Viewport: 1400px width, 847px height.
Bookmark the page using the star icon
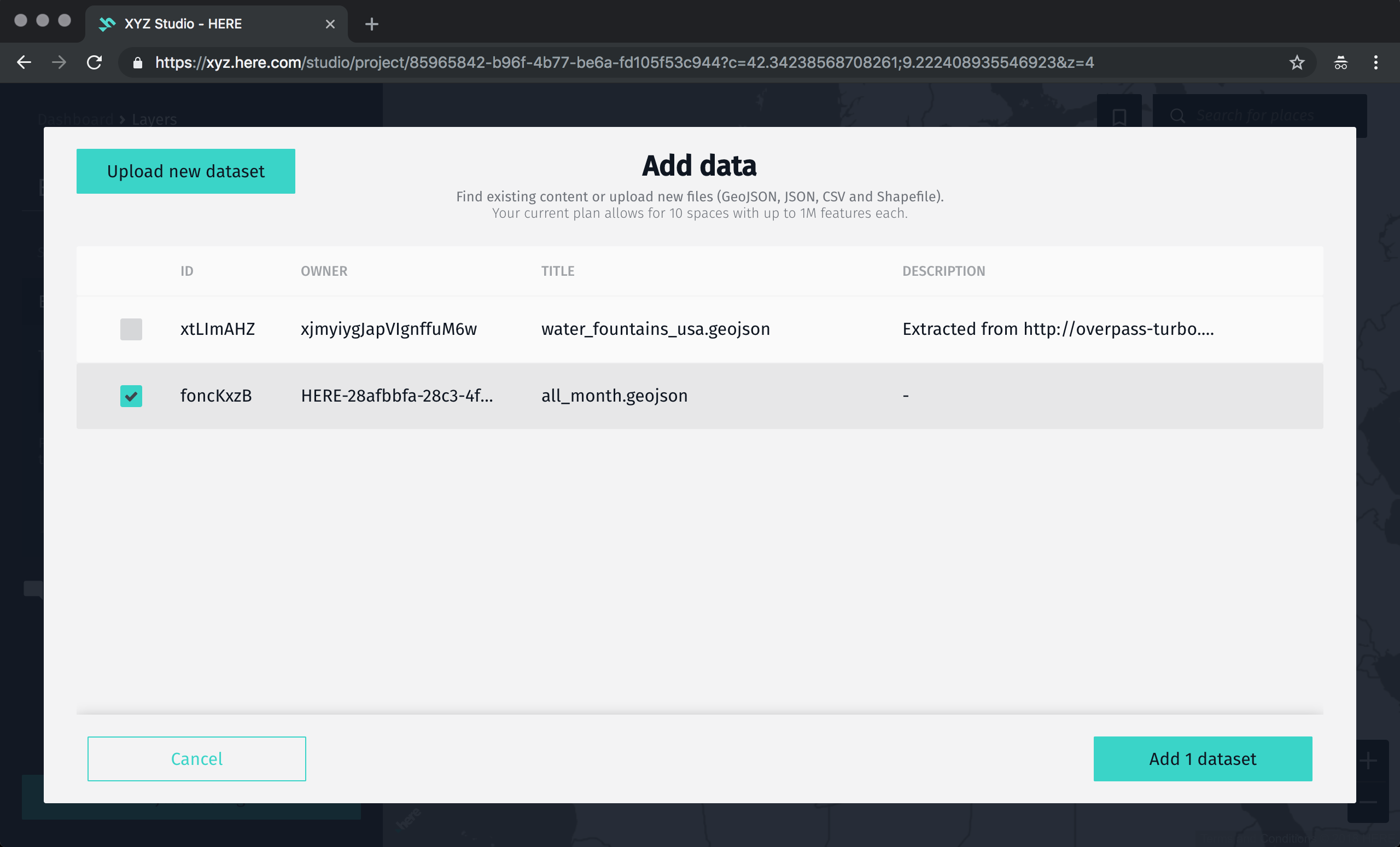click(1297, 62)
